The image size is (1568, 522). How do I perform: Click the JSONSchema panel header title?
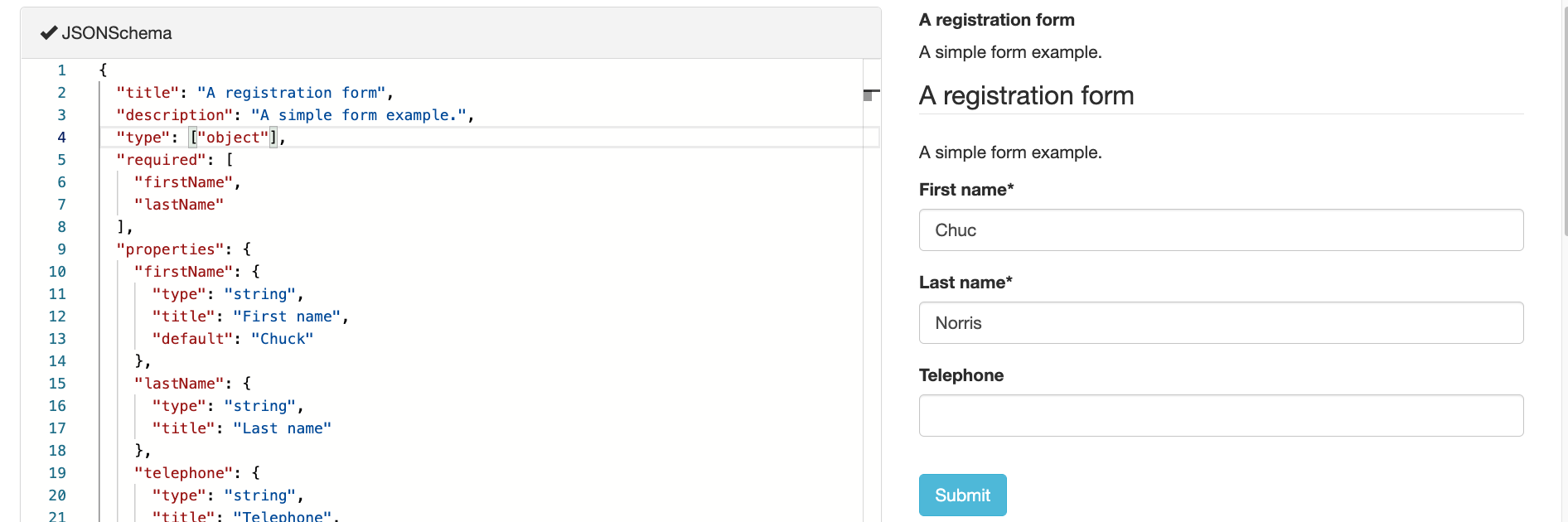click(x=117, y=33)
